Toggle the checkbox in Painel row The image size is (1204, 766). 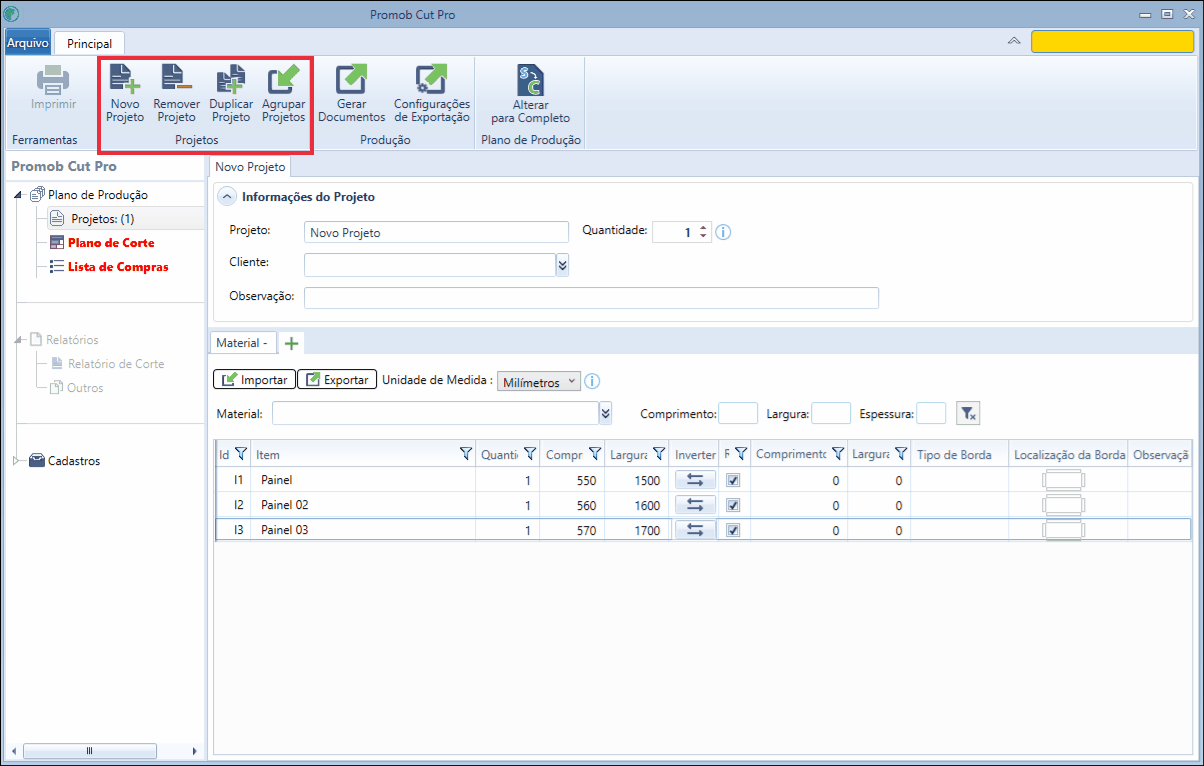pos(733,480)
